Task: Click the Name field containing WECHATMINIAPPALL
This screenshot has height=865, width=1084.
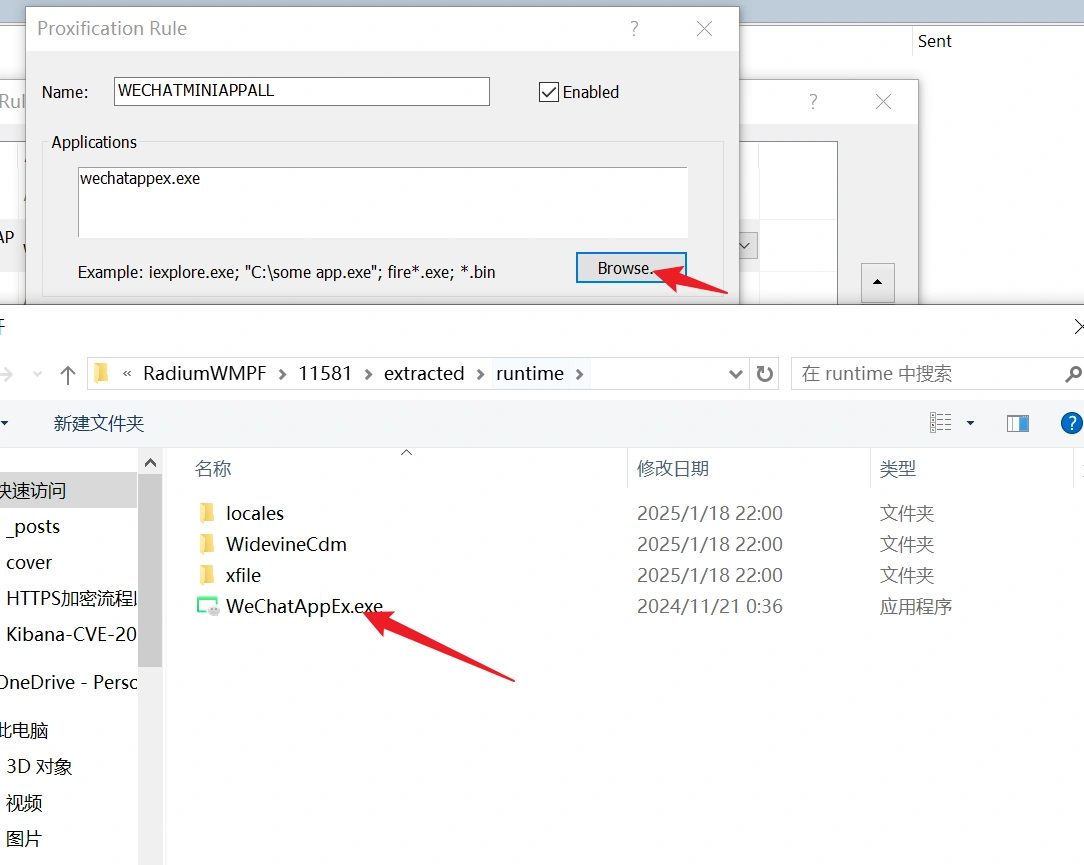Action: [x=301, y=91]
